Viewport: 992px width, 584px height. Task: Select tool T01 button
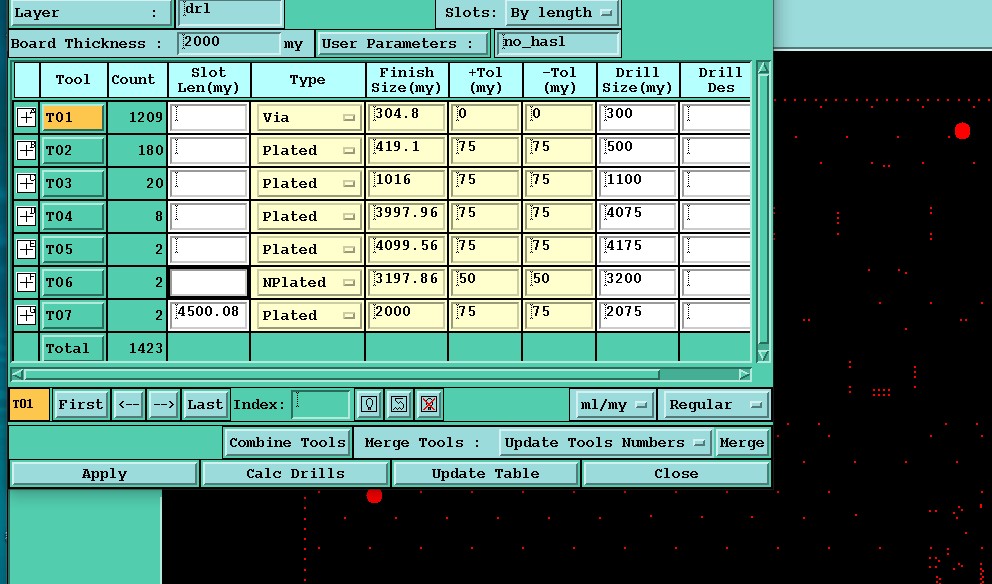(x=73, y=118)
